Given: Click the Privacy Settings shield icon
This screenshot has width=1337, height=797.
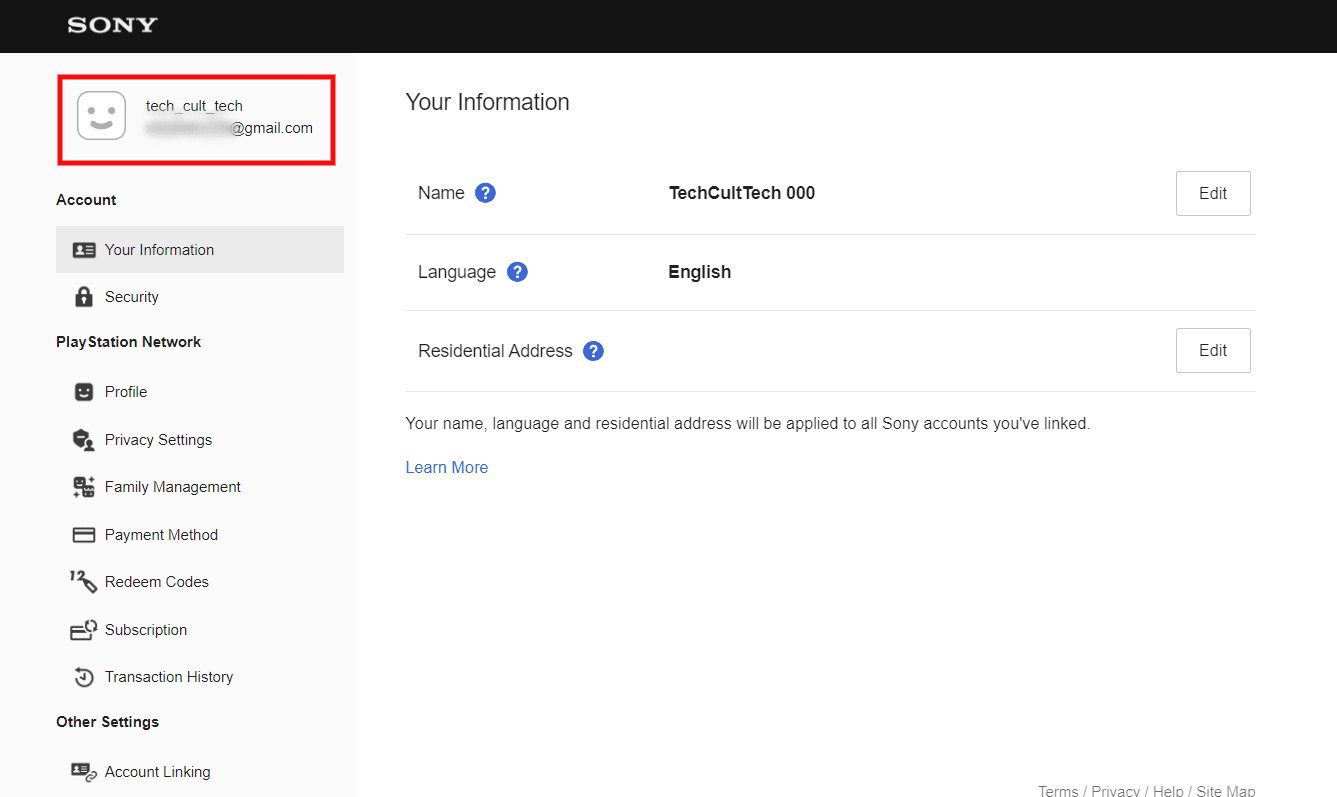Looking at the screenshot, I should click(84, 440).
